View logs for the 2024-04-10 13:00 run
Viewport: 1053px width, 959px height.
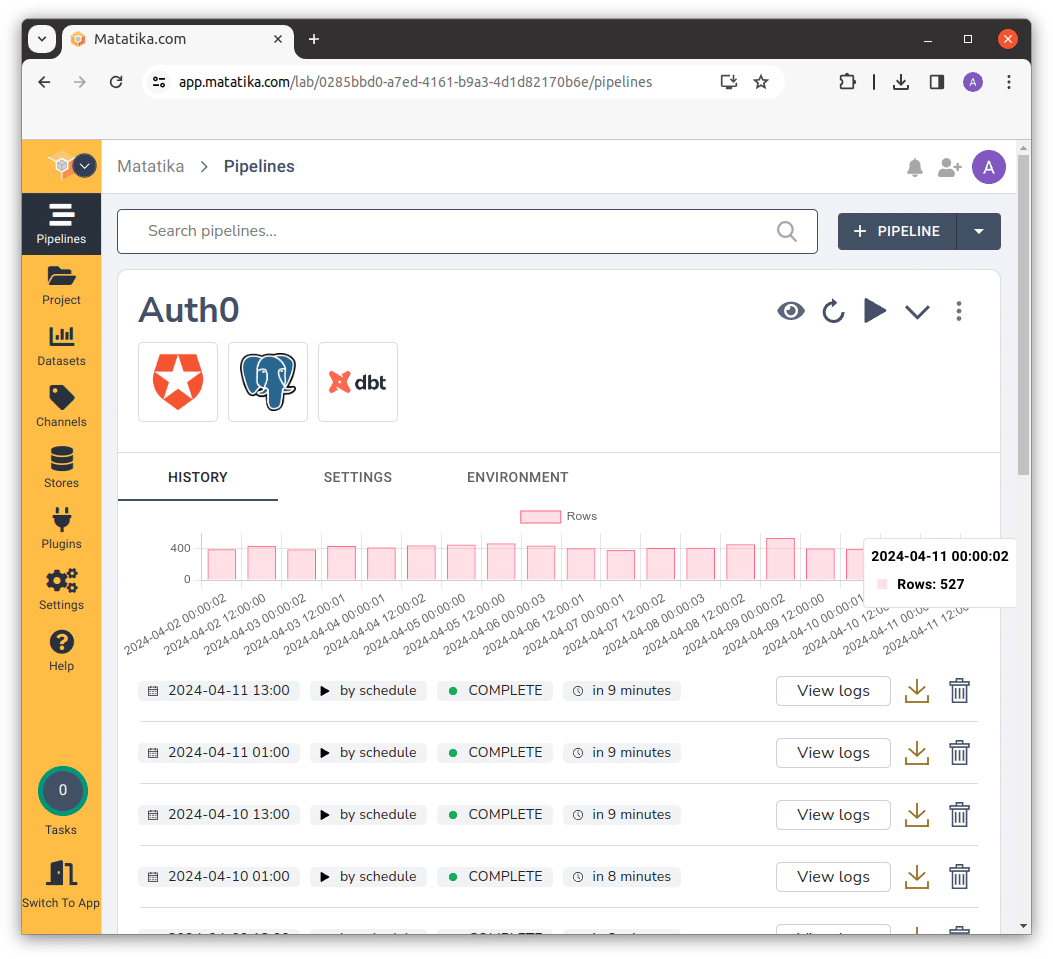point(833,815)
